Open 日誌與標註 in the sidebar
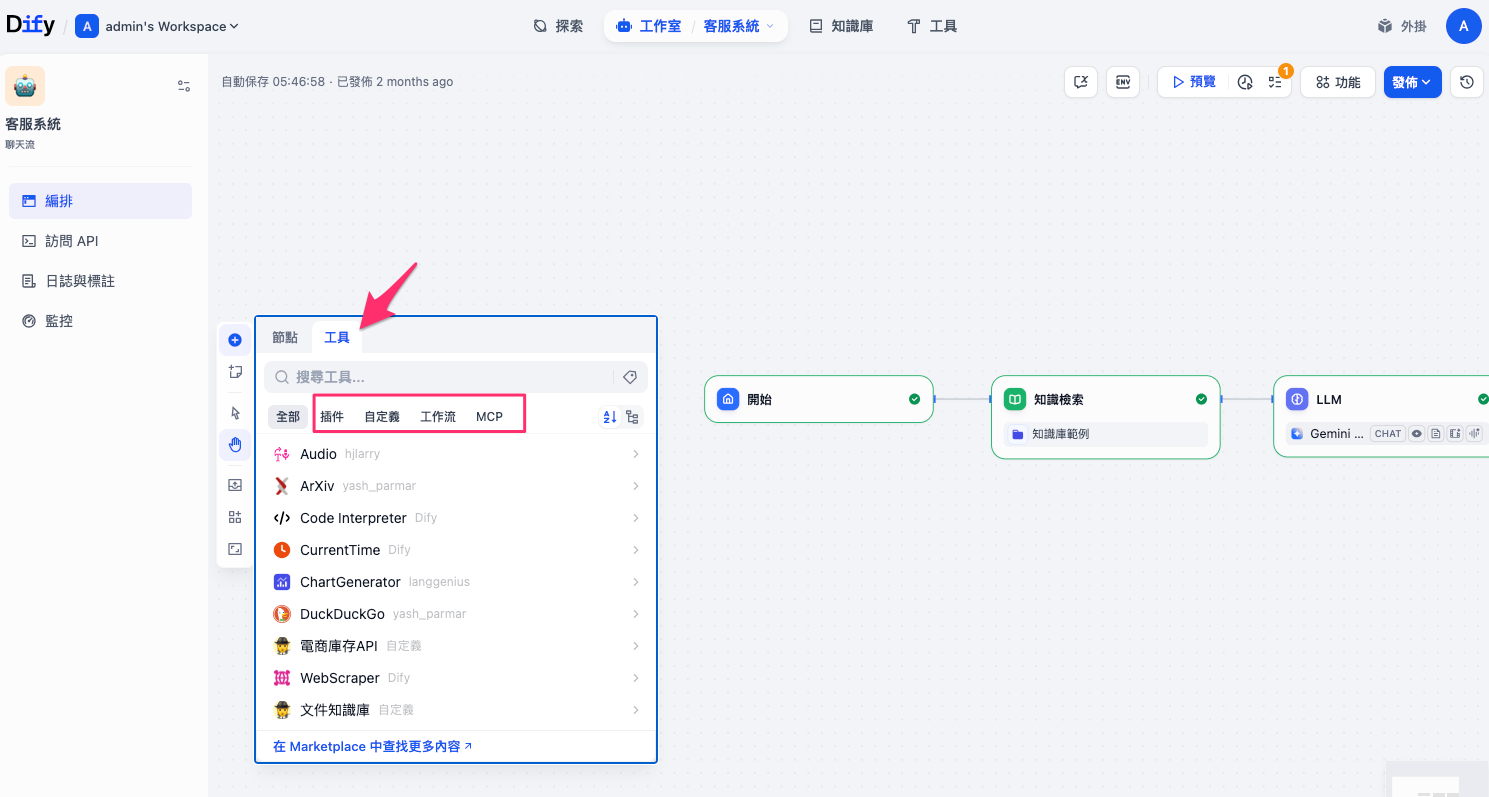The height and width of the screenshot is (797, 1489). (80, 281)
